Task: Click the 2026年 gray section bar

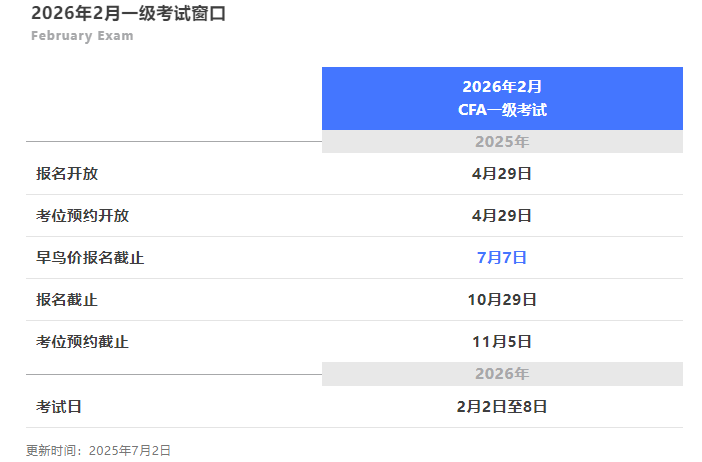Action: (x=502, y=374)
